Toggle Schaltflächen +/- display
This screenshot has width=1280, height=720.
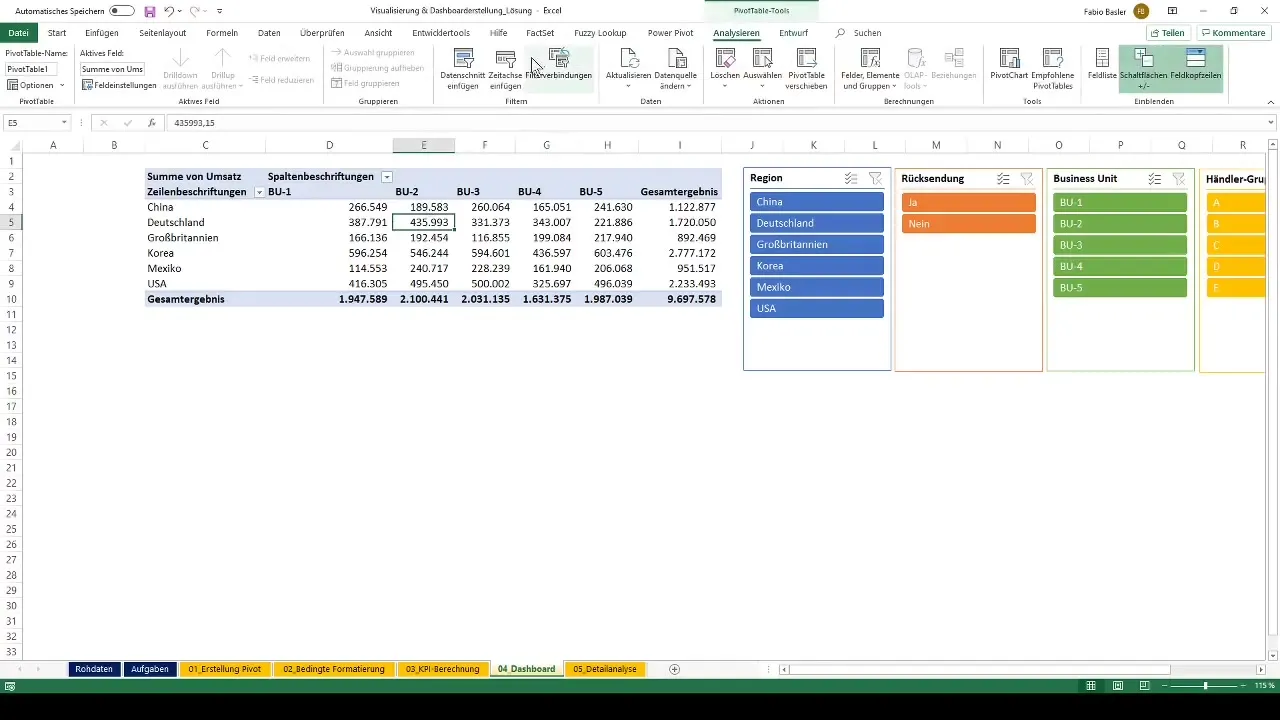coord(1144,68)
